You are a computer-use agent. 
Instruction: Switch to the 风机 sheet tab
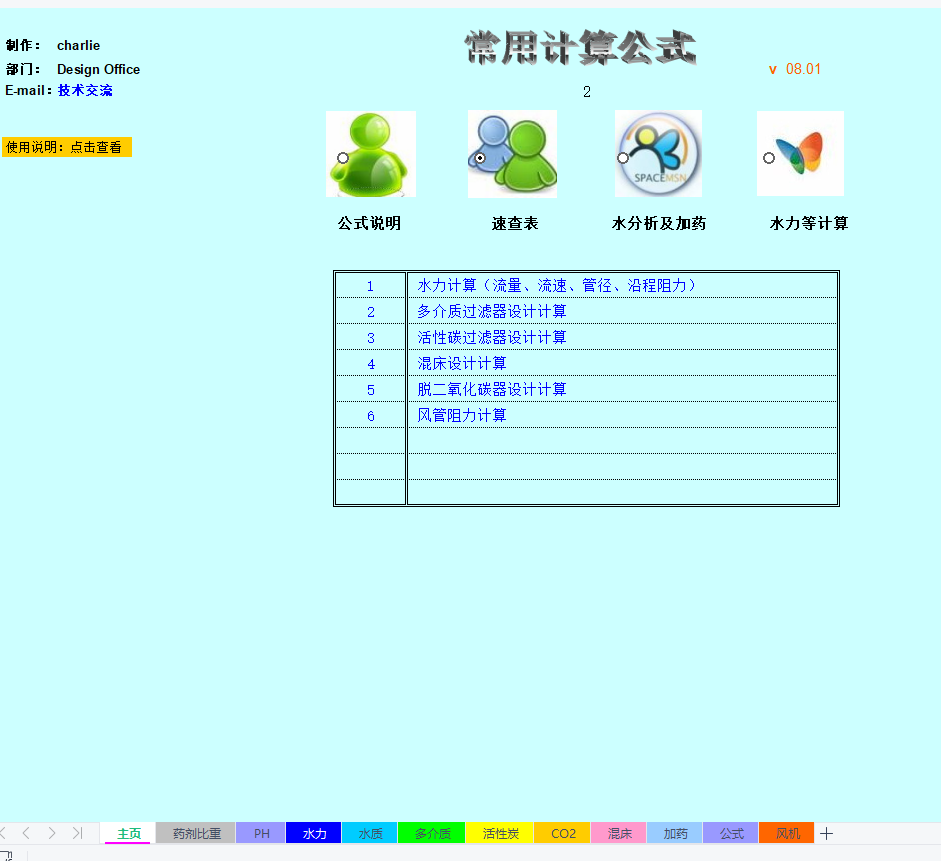point(787,833)
